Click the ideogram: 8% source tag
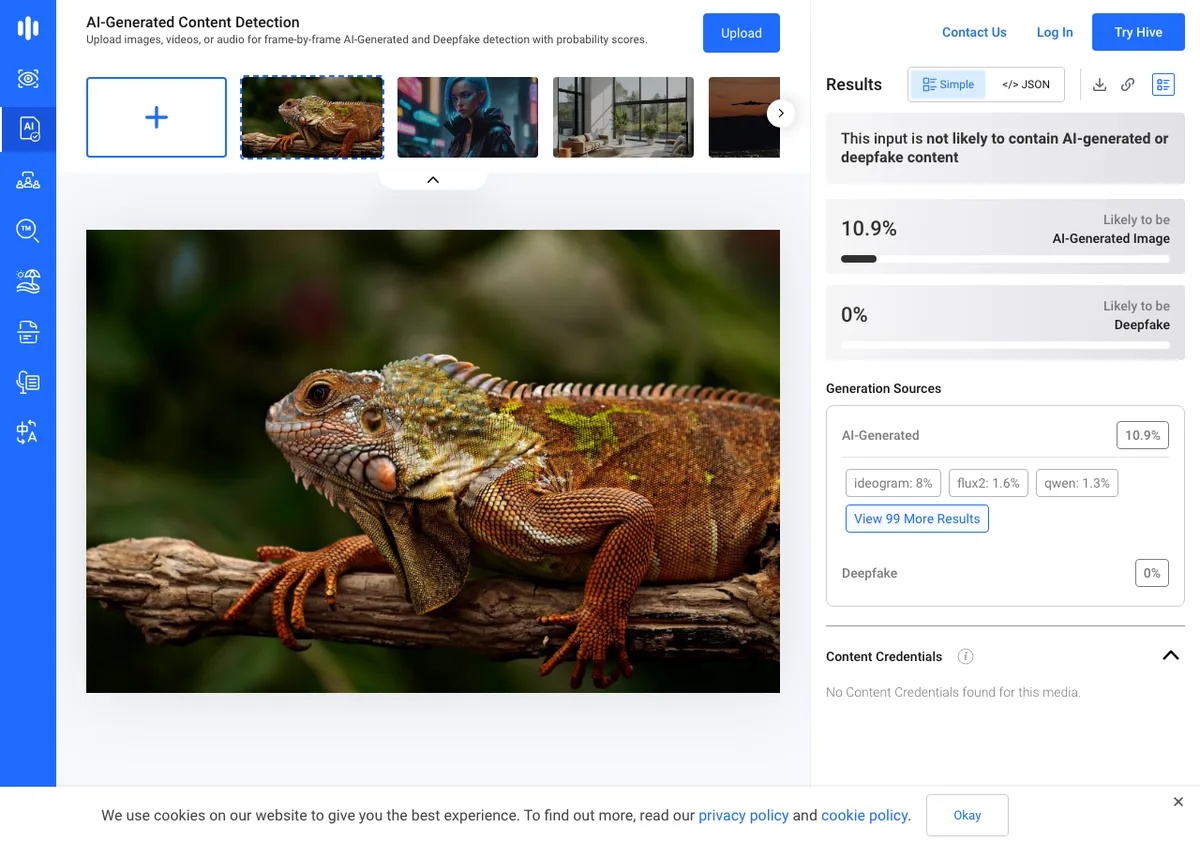The width and height of the screenshot is (1200, 844). point(894,483)
